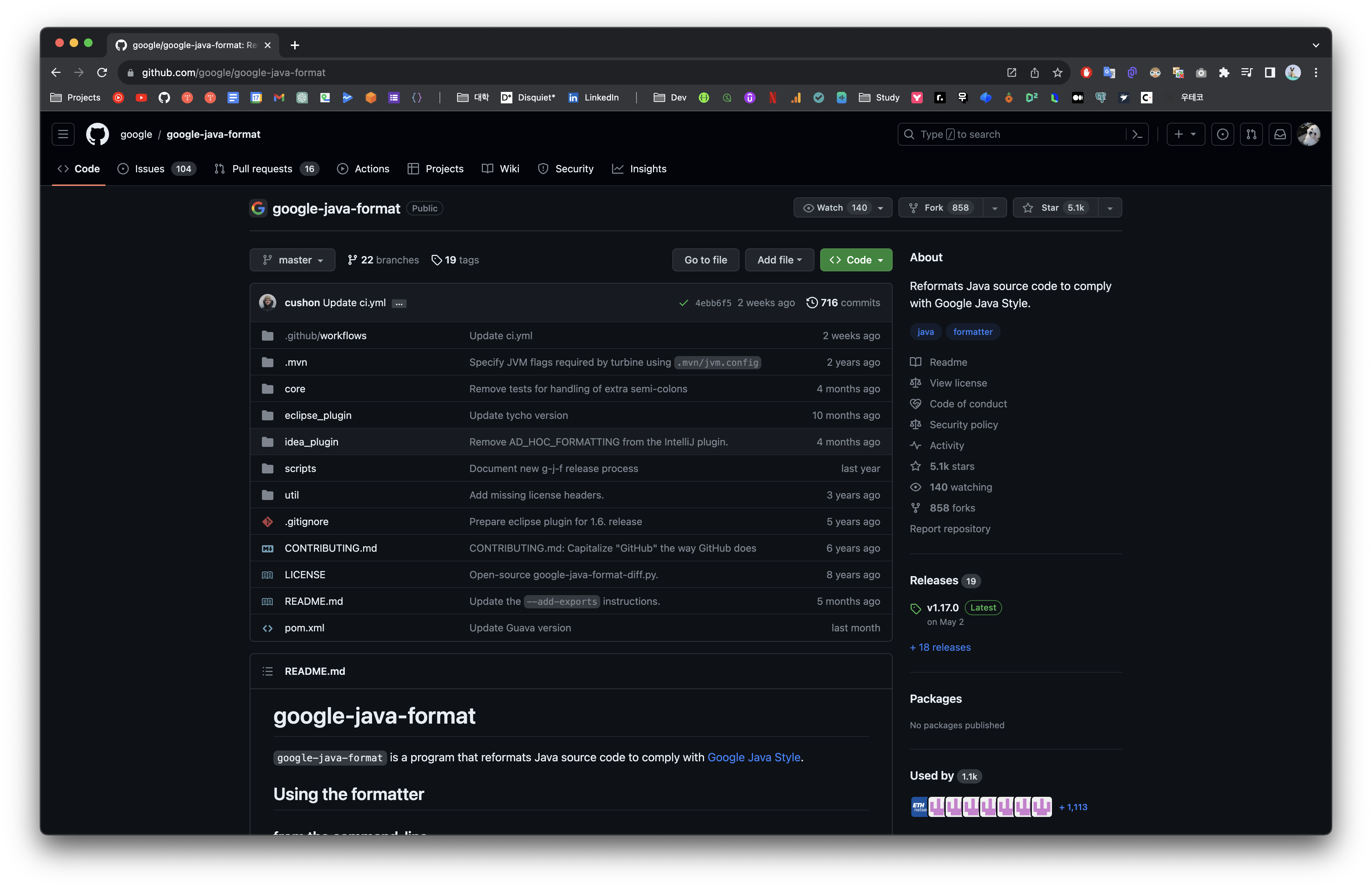Click the Go to file button

(x=705, y=260)
